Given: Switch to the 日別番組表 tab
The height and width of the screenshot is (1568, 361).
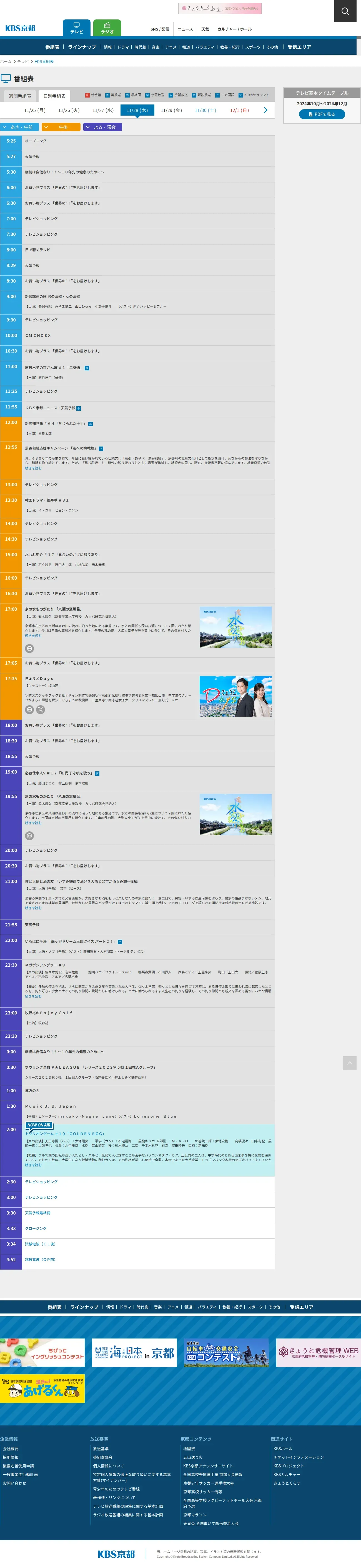Looking at the screenshot, I should pyautogui.click(x=54, y=96).
